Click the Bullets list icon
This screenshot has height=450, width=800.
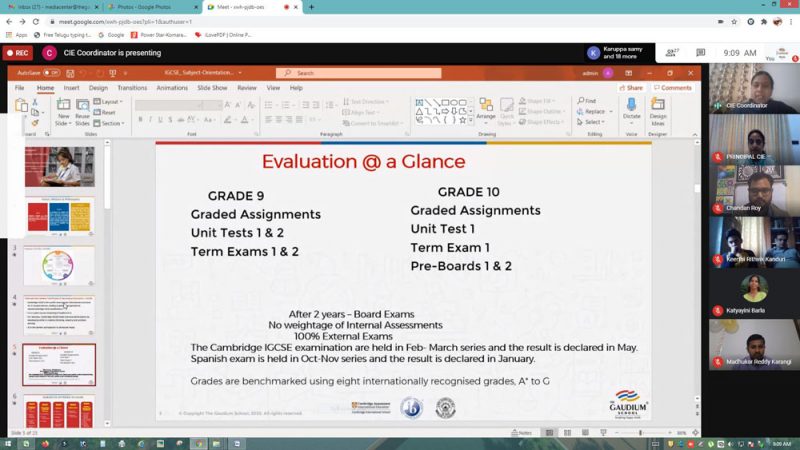point(268,105)
